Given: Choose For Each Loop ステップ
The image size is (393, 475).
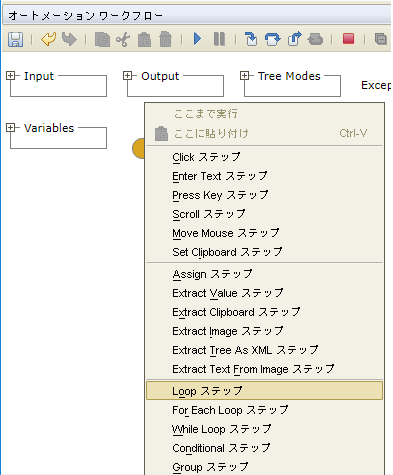Looking at the screenshot, I should [x=264, y=410].
